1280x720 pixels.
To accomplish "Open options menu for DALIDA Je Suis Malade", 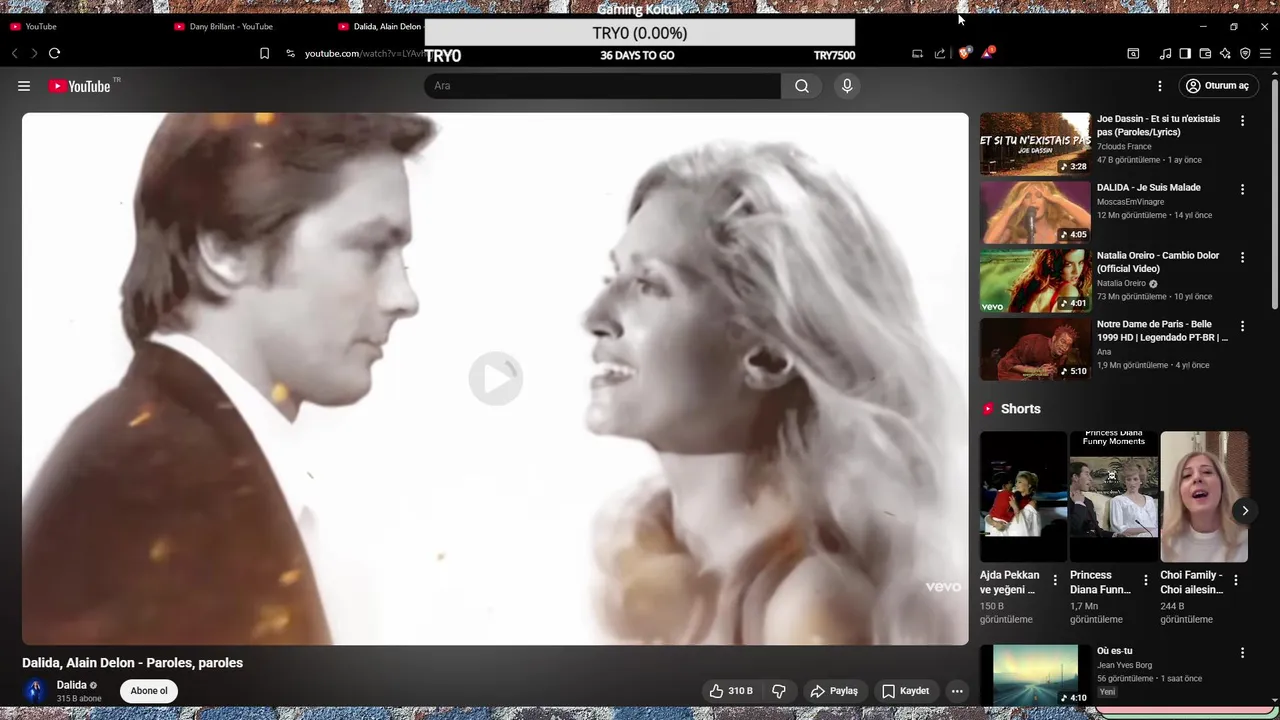I will [x=1243, y=189].
